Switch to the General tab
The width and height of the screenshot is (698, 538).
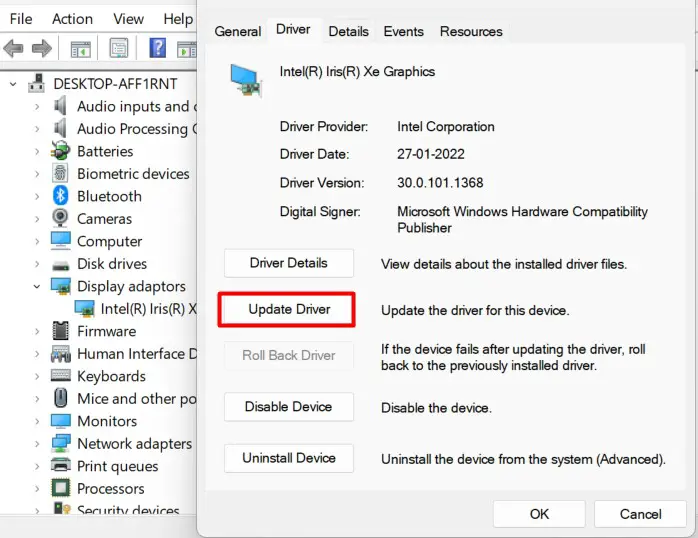238,31
